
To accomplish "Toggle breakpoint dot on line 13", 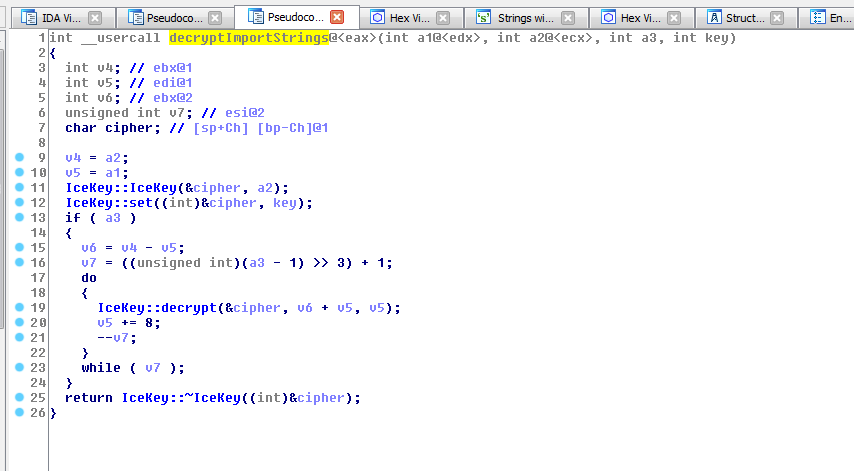I will (20, 217).
